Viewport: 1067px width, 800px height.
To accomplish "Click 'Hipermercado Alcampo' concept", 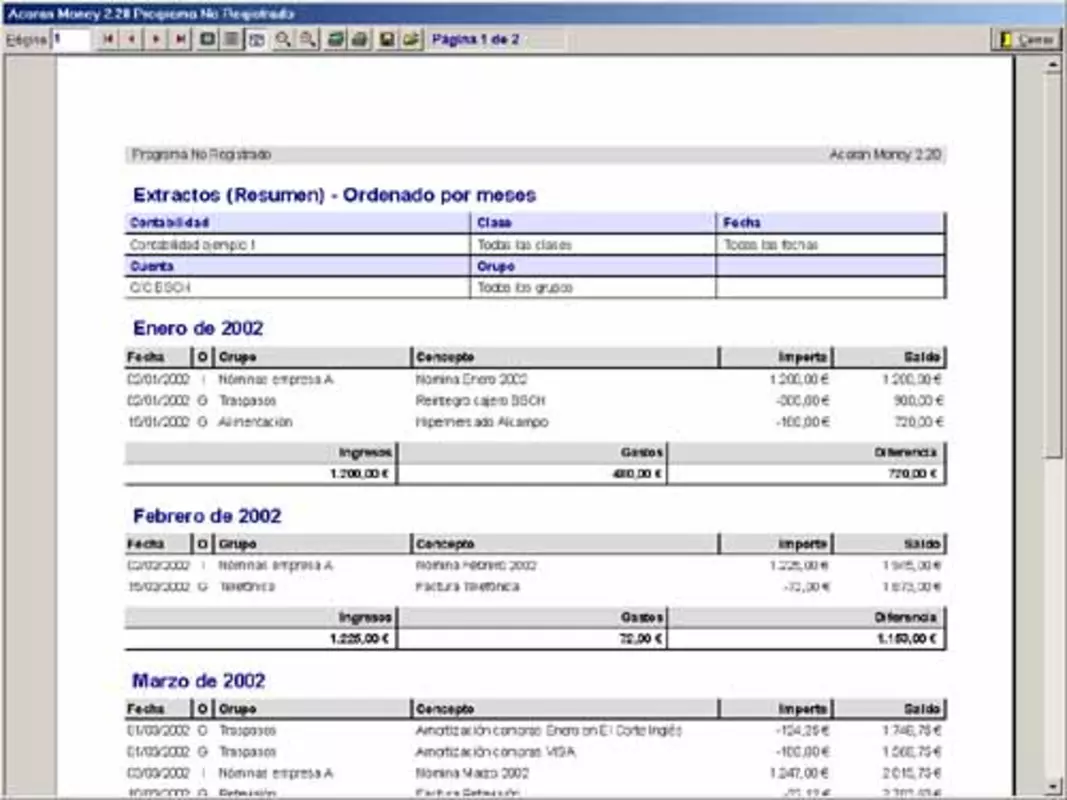I will coord(482,422).
